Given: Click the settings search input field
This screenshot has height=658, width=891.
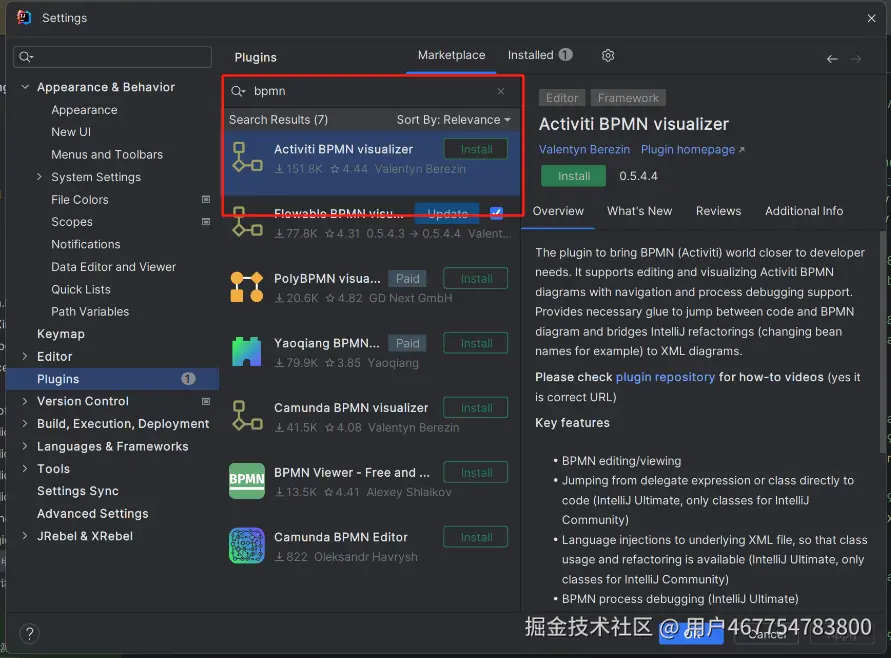Looking at the screenshot, I should click(113, 57).
